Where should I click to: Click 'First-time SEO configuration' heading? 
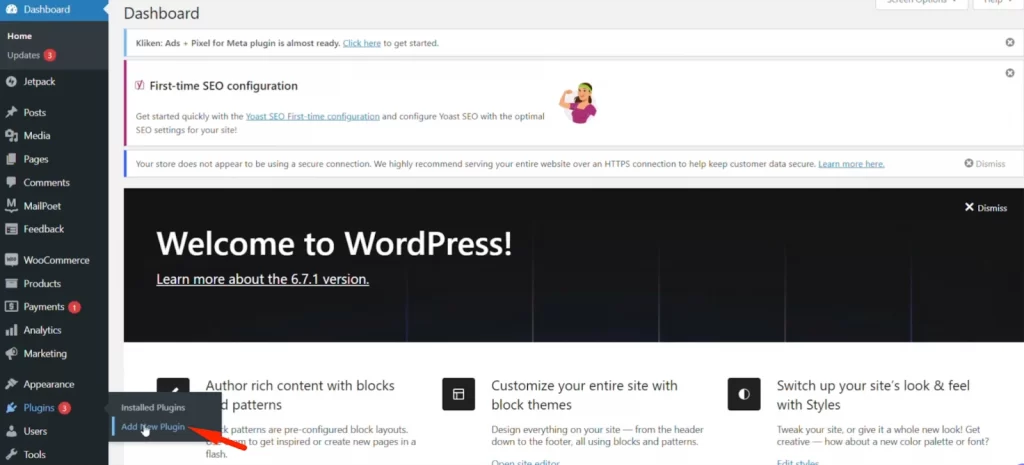(223, 86)
